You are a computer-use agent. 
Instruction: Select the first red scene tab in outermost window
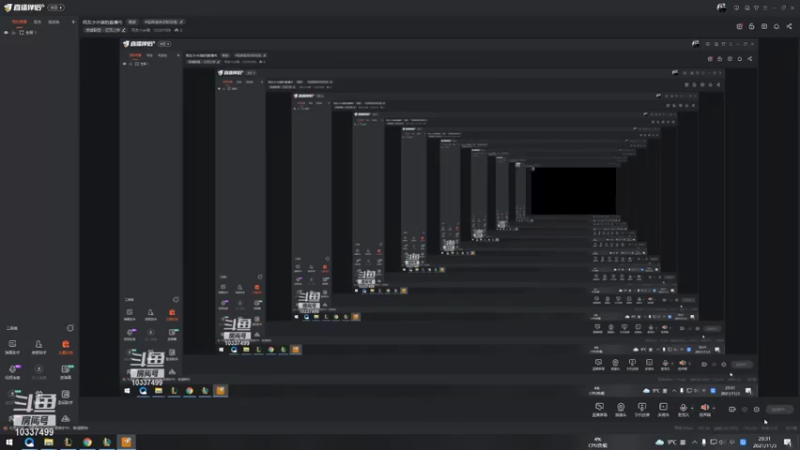(x=19, y=22)
